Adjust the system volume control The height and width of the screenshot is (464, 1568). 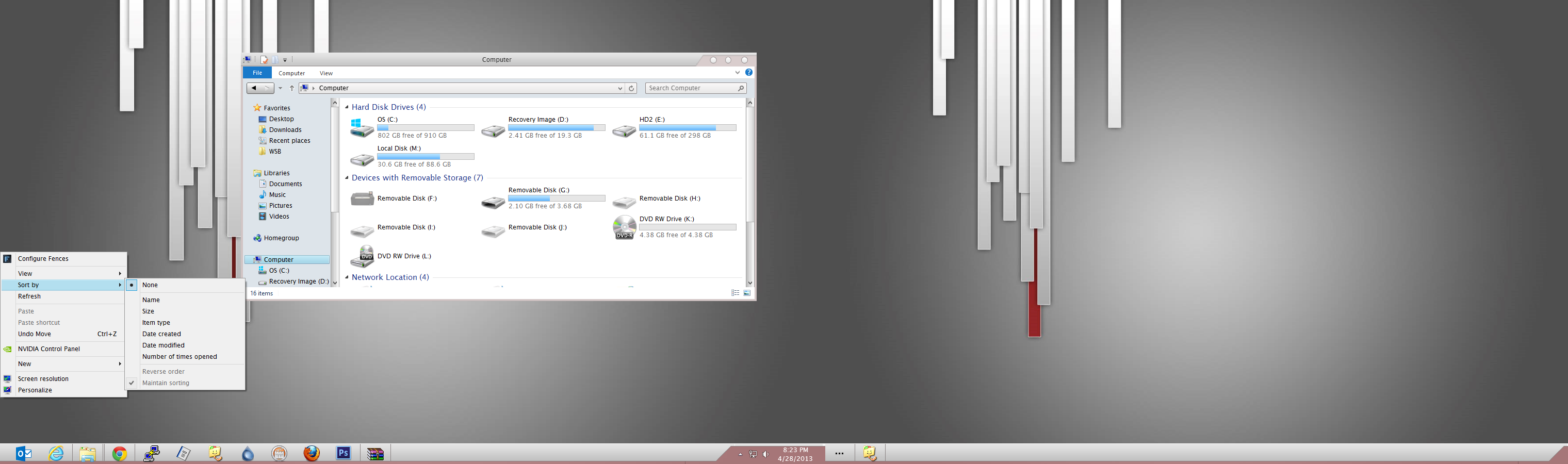click(765, 453)
